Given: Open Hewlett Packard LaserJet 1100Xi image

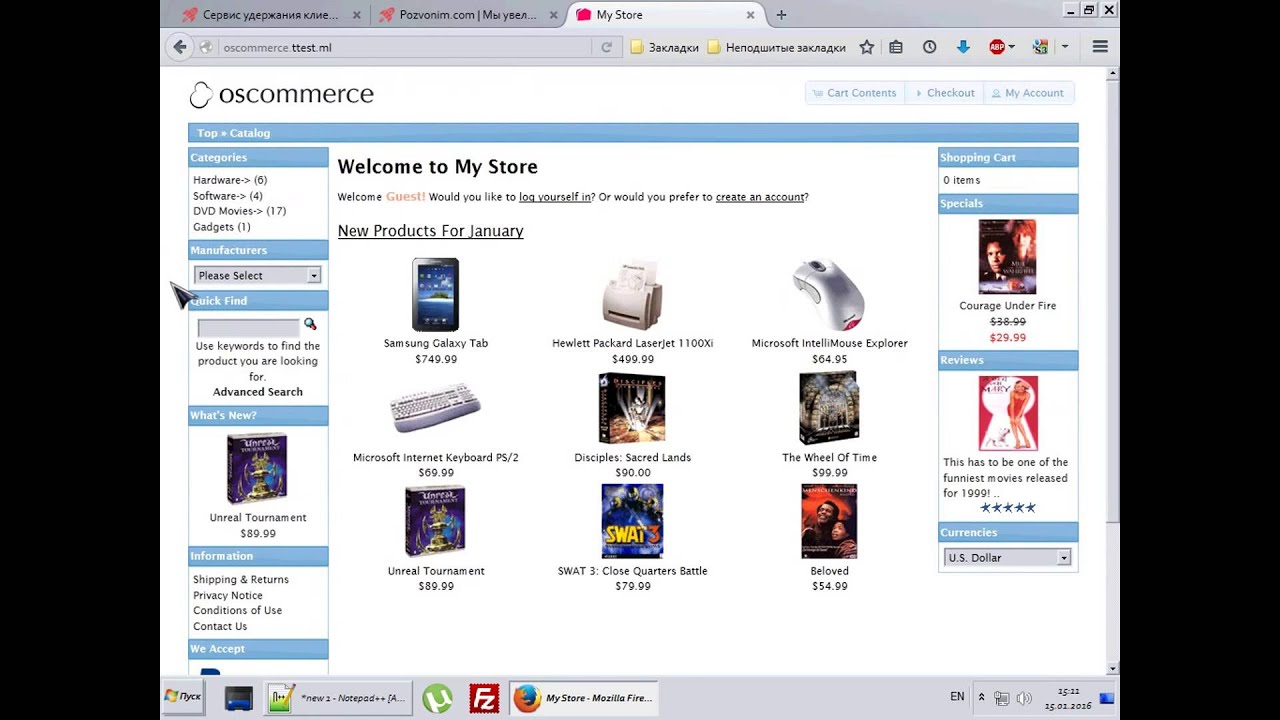Looking at the screenshot, I should point(632,294).
